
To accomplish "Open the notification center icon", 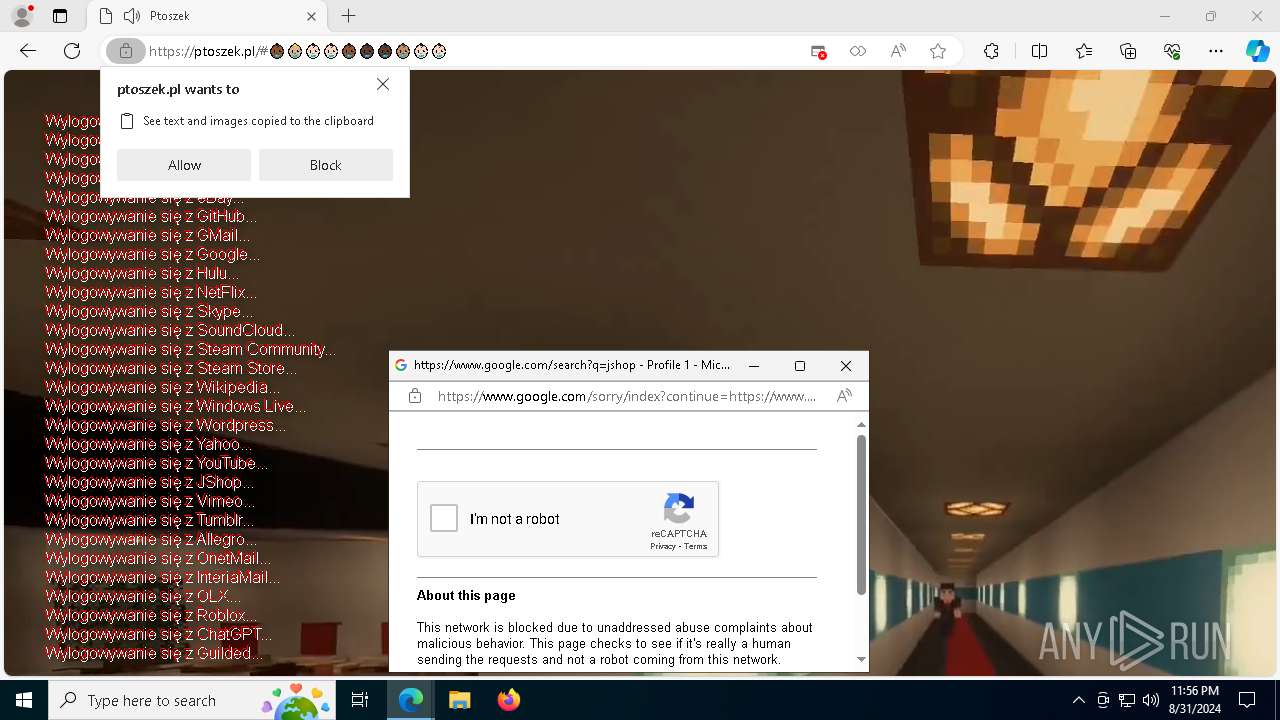I will [1247, 700].
